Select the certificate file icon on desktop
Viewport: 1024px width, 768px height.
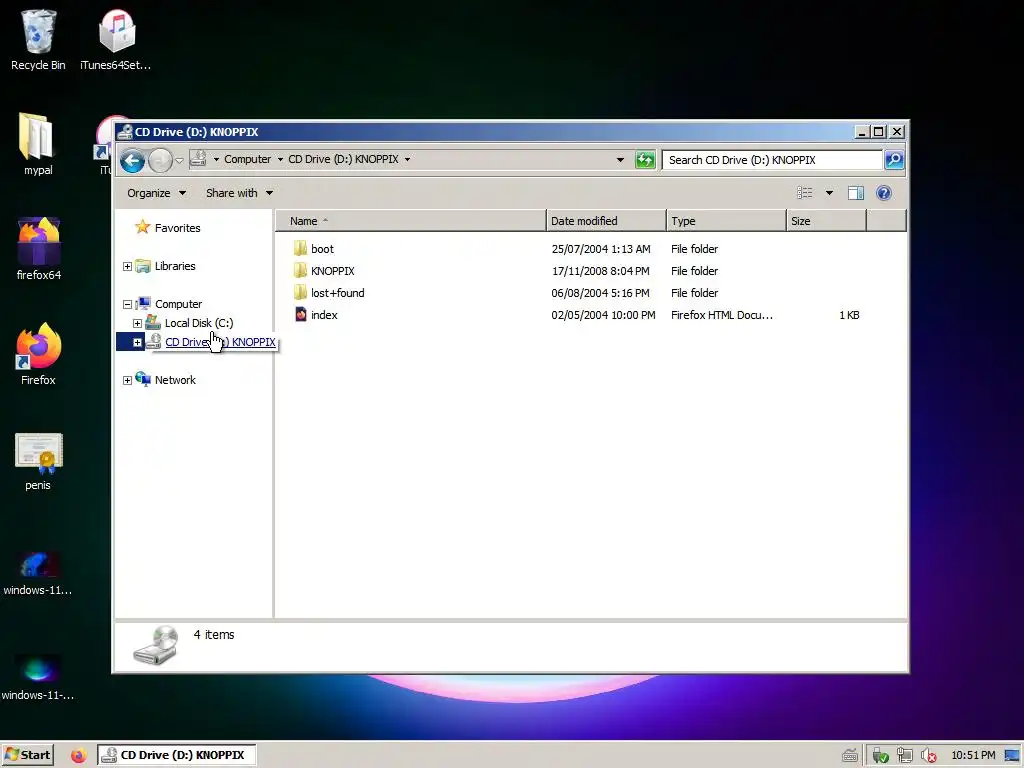click(x=38, y=460)
